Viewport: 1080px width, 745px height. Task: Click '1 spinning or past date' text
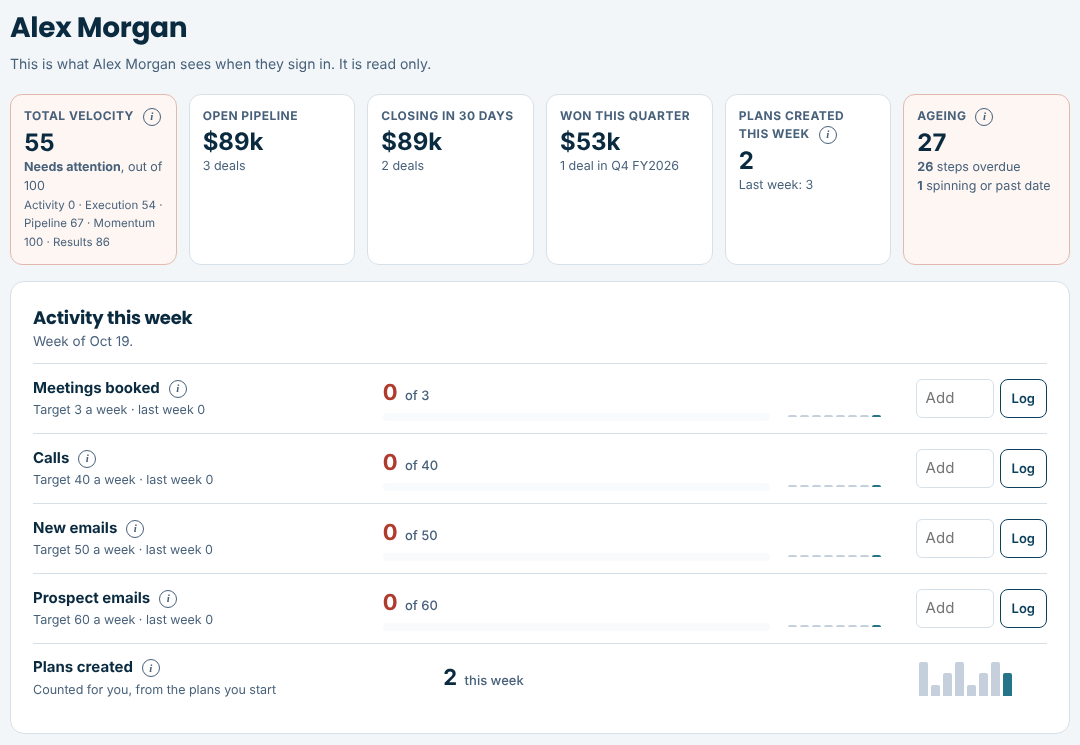984,185
